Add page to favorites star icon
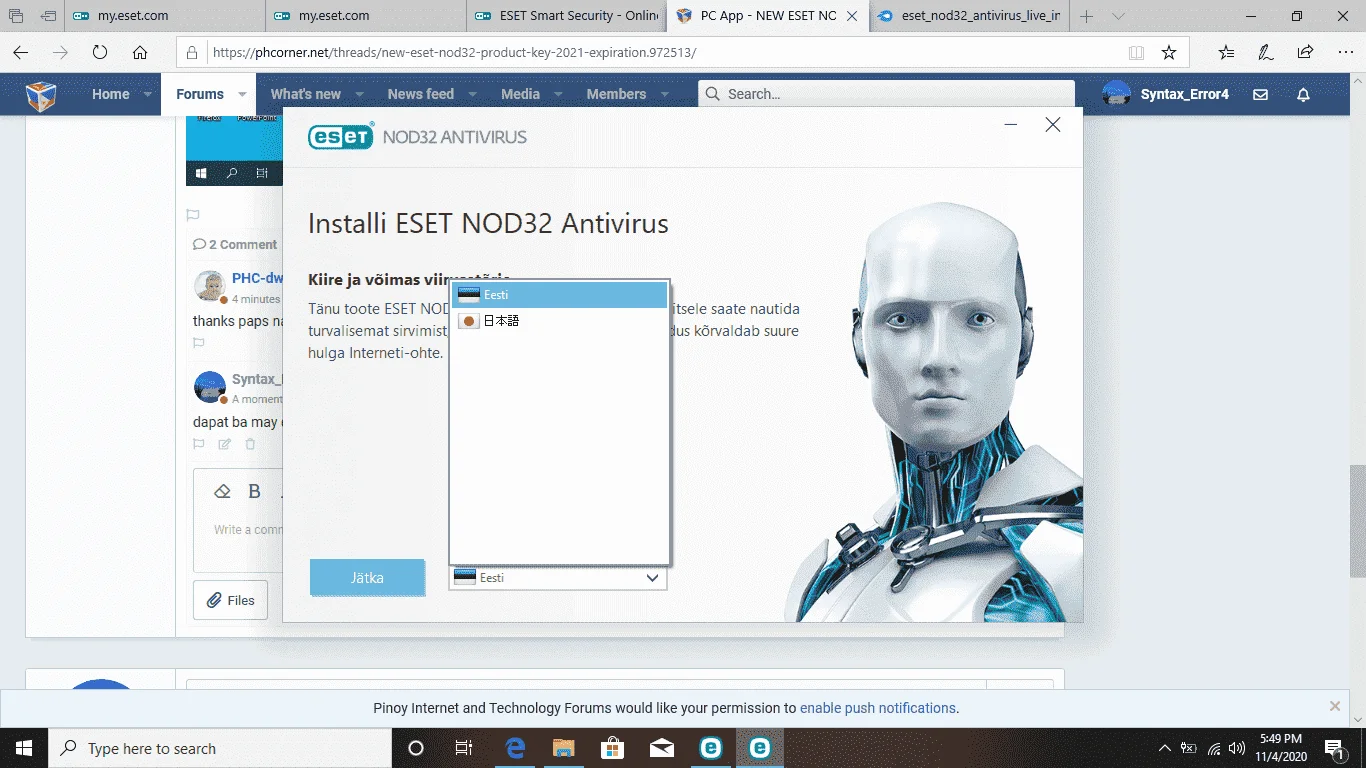The width and height of the screenshot is (1366, 768). point(1168,53)
